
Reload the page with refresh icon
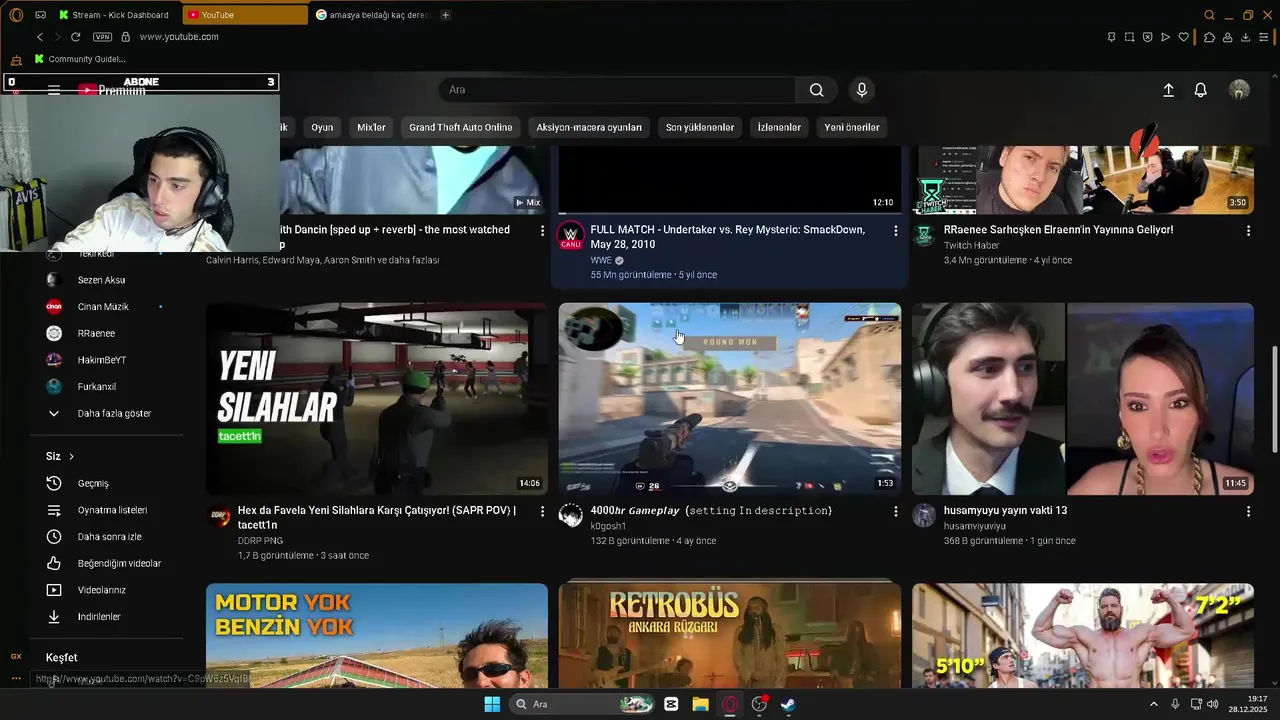coord(75,37)
